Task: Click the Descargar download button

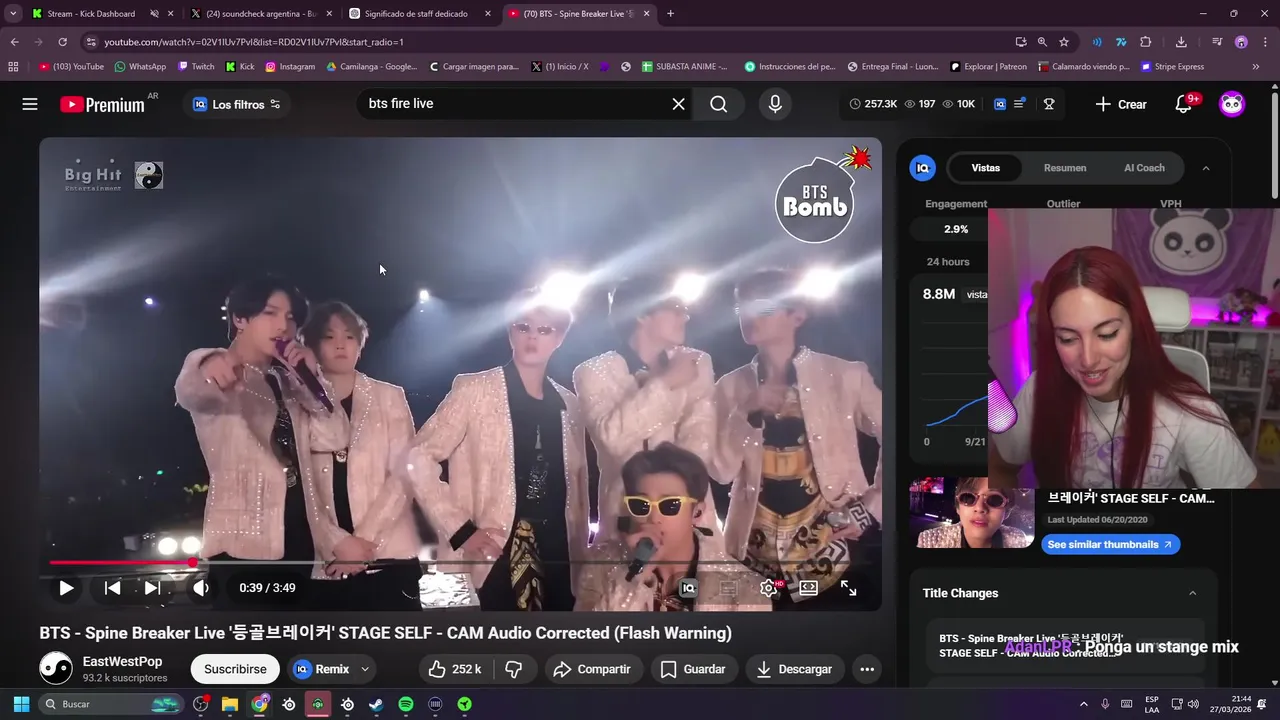Action: [795, 669]
